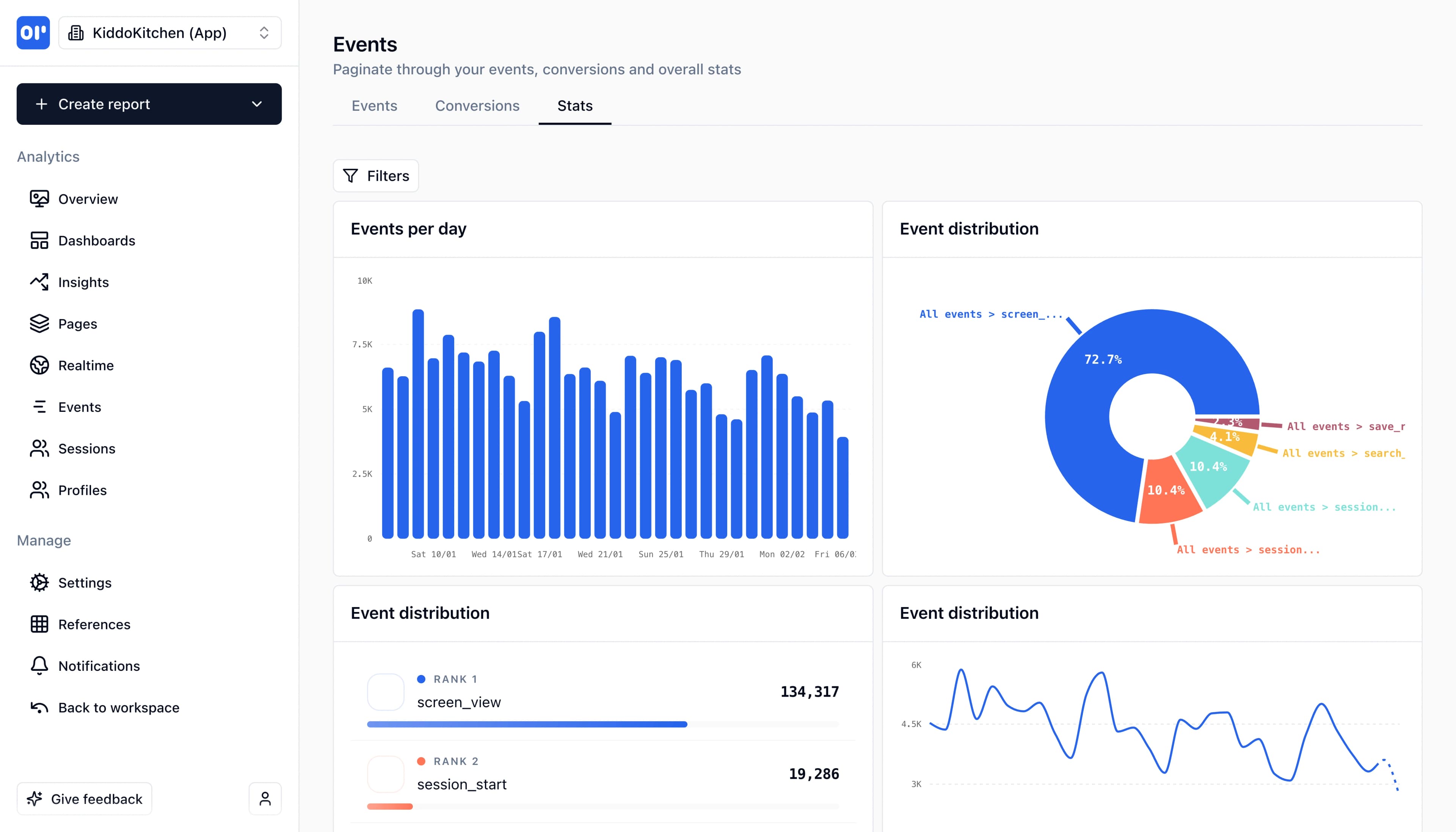Screen dimensions: 1456x832
Task: Click the Give feedback button
Action: point(84,798)
